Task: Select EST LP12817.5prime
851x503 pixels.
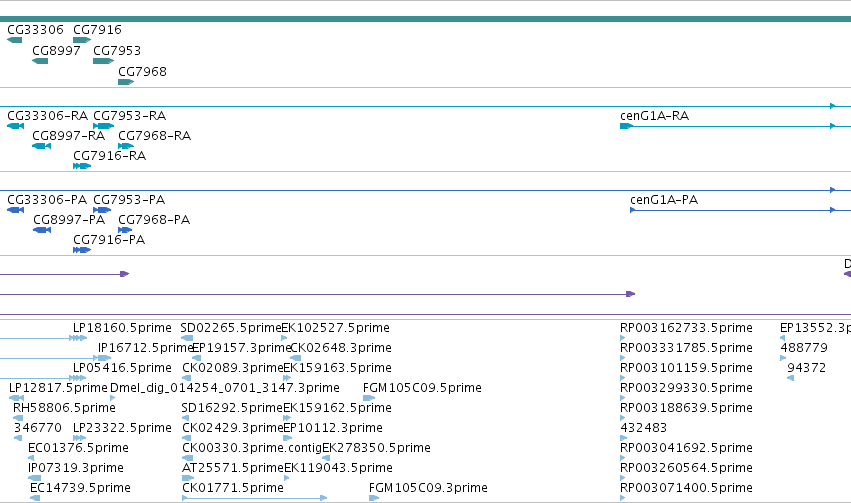Action: click(x=58, y=388)
